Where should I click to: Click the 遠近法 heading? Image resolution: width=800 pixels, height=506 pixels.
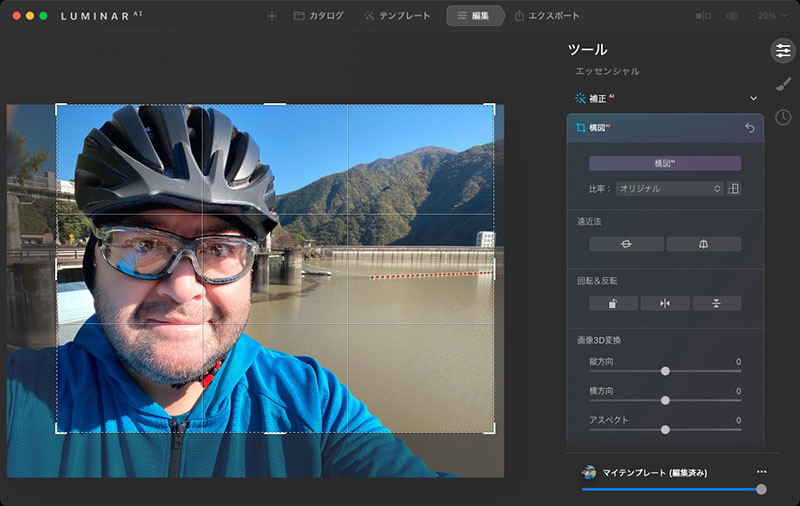click(589, 221)
